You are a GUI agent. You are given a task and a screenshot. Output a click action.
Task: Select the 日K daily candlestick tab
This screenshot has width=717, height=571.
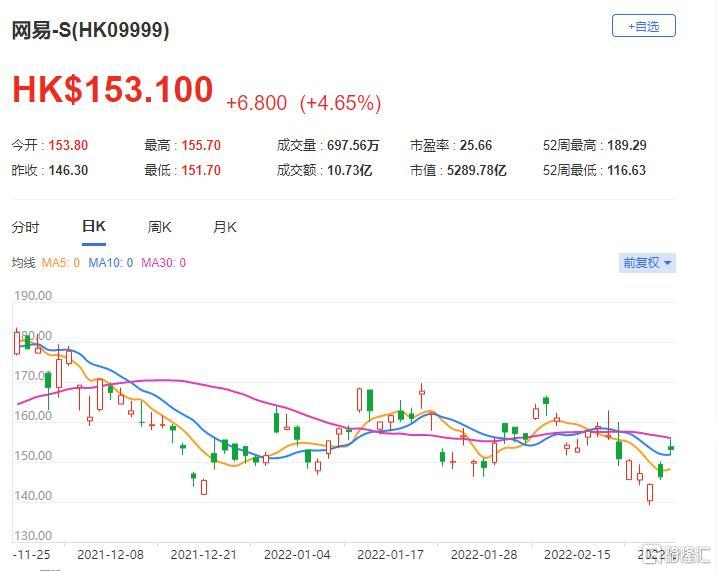tap(93, 227)
